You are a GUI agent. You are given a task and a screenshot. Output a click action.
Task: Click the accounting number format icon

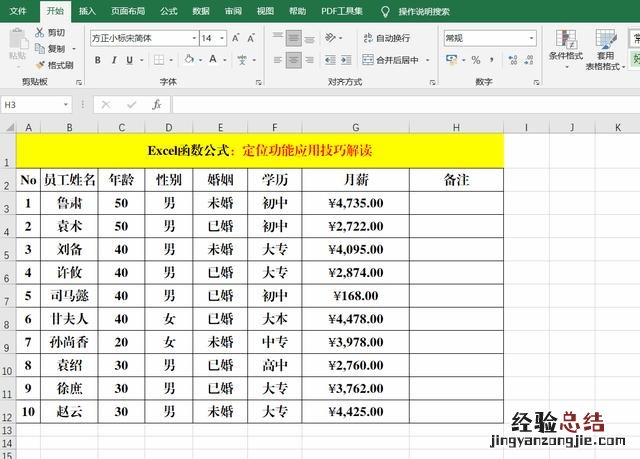click(x=451, y=60)
